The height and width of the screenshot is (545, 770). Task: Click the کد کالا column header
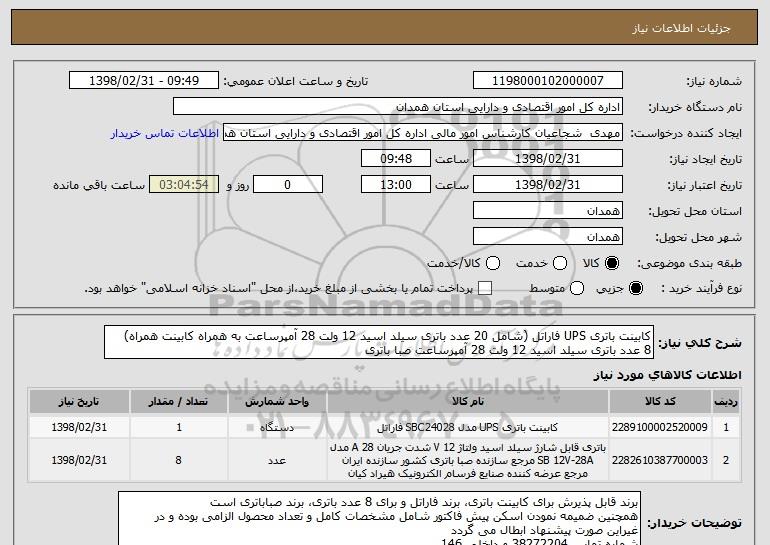(x=660, y=402)
